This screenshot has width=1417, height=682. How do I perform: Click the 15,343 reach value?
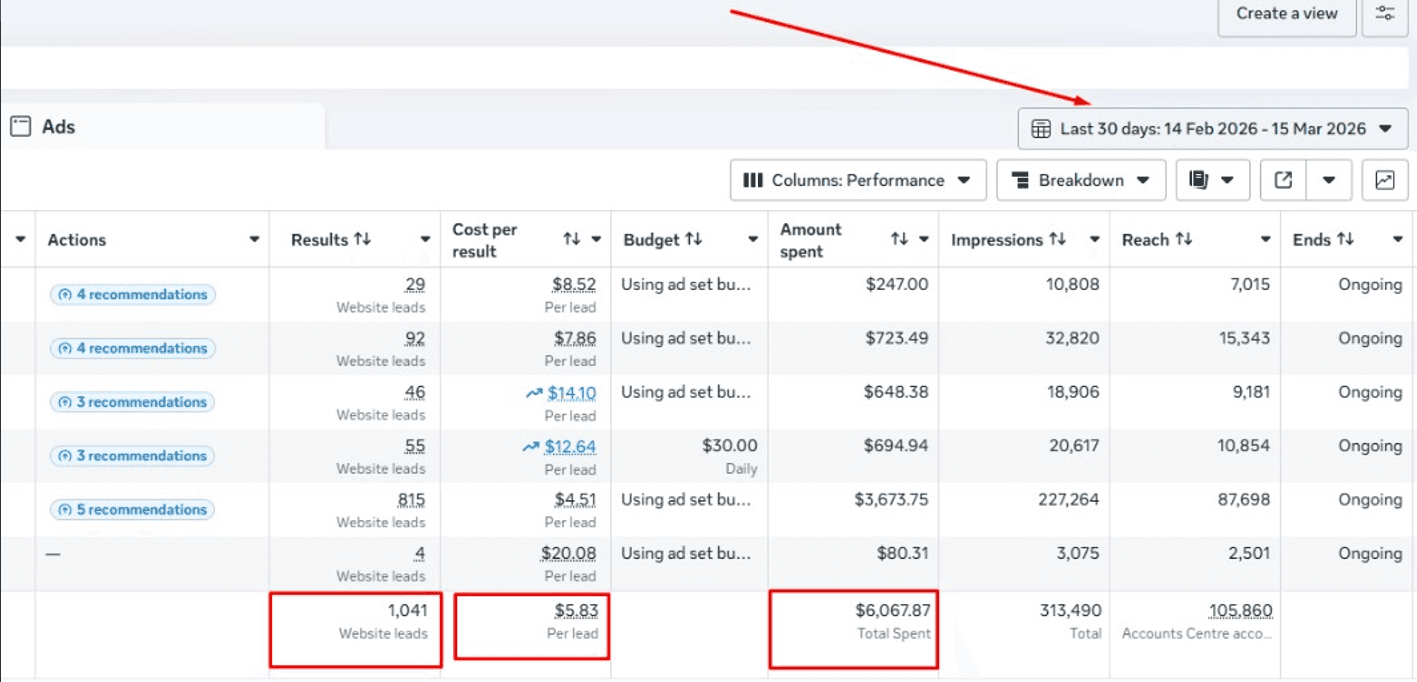point(1244,339)
